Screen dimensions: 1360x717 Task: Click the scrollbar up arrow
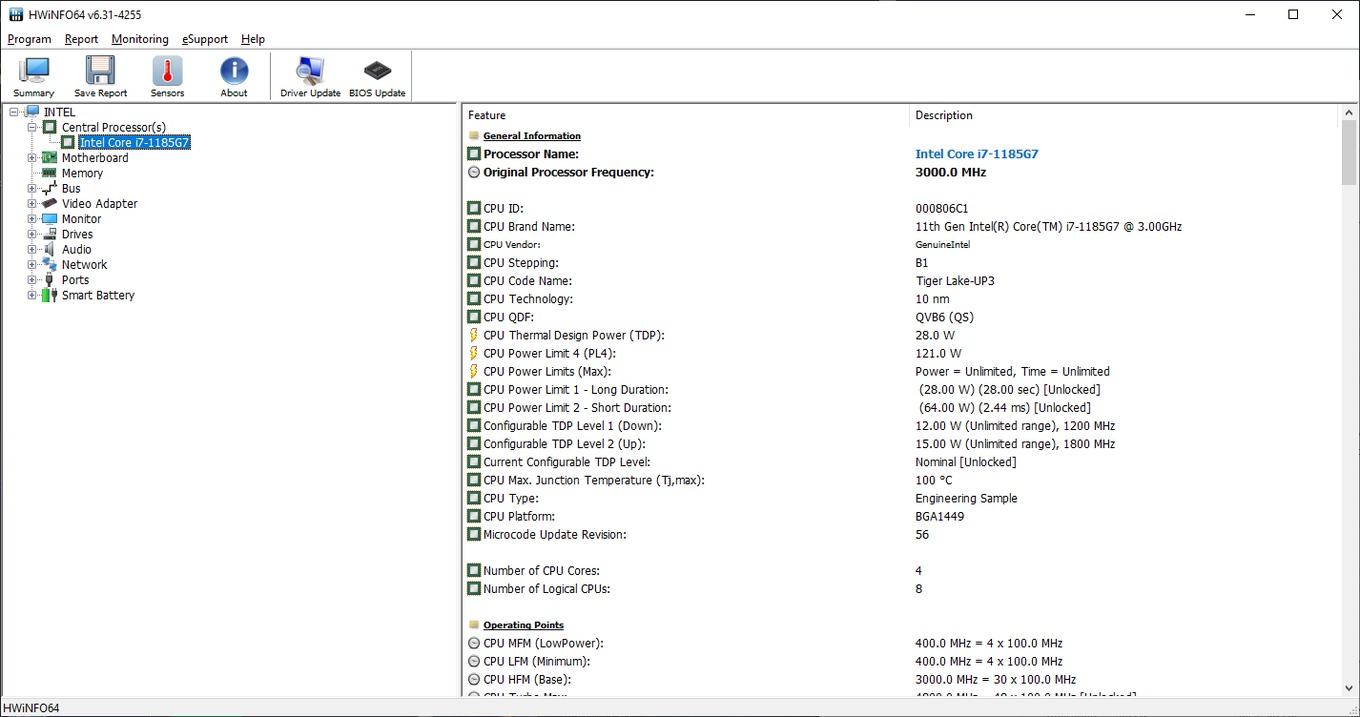pyautogui.click(x=1349, y=113)
